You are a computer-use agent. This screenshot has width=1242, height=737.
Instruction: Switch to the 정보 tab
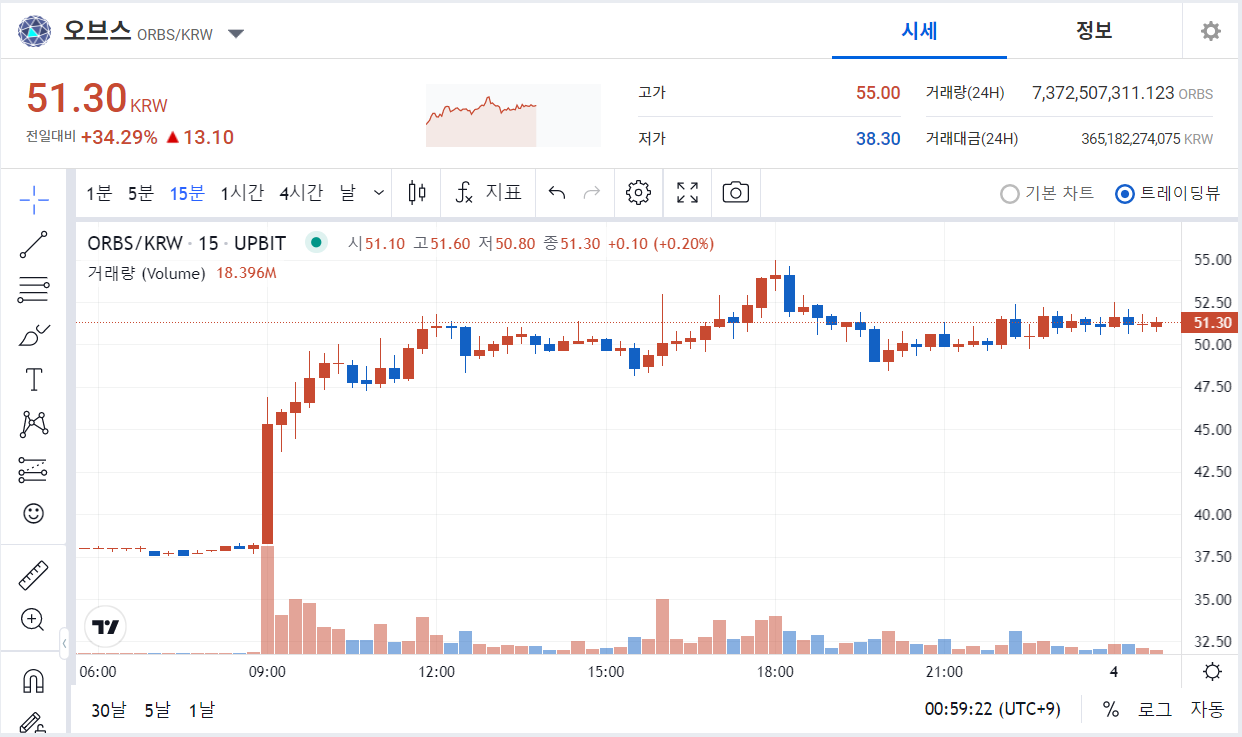[x=1094, y=30]
